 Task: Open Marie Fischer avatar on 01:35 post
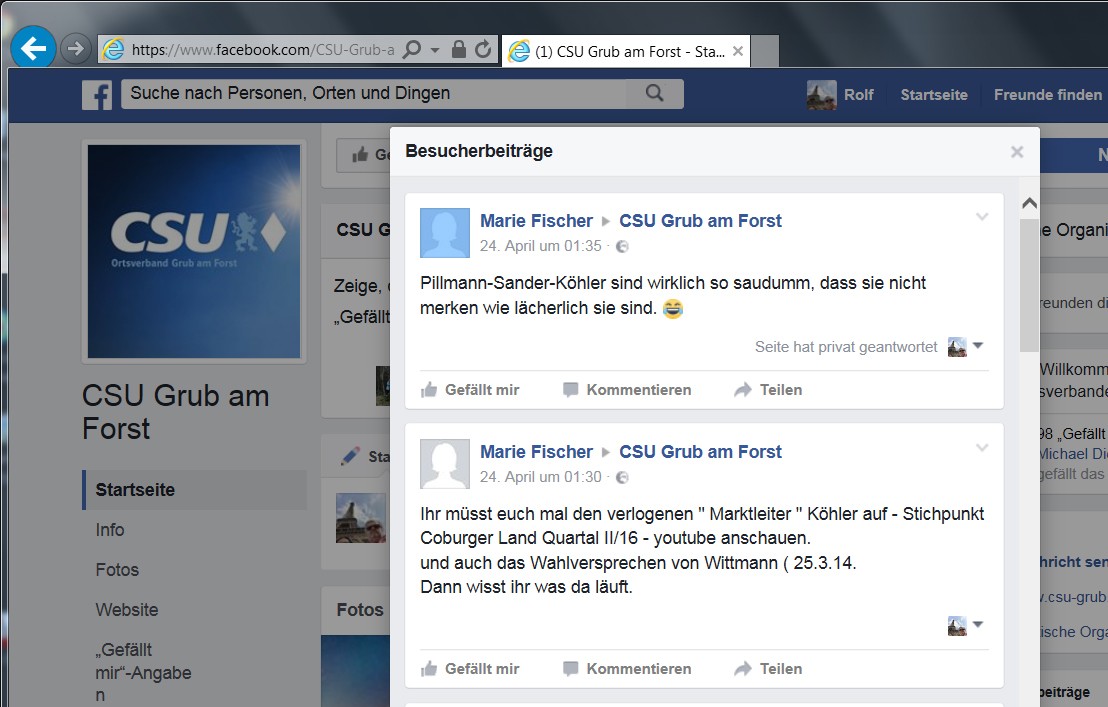(x=444, y=232)
